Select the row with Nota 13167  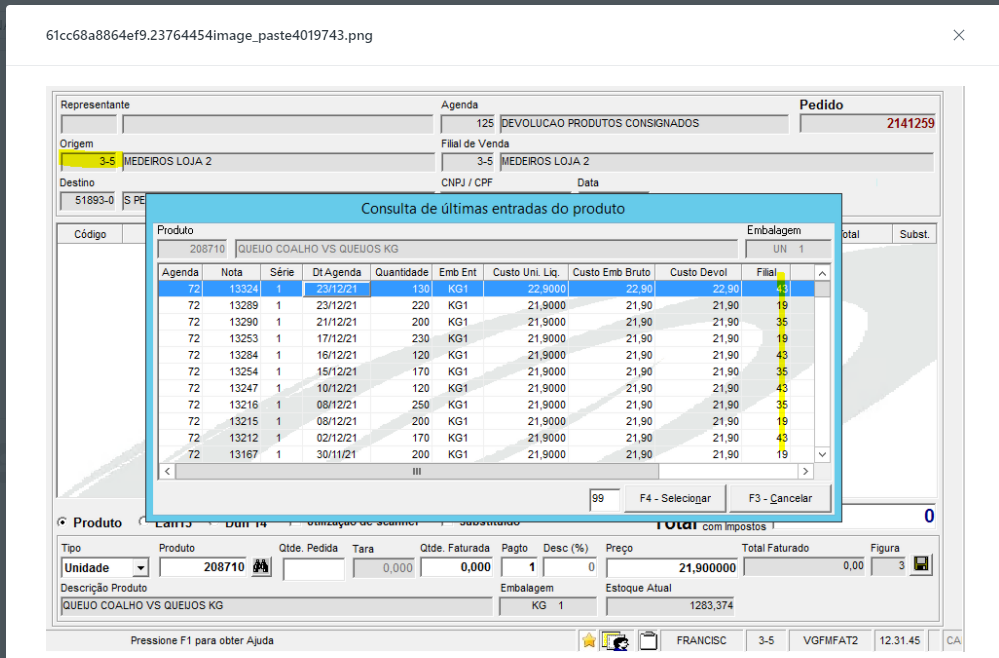[486, 454]
